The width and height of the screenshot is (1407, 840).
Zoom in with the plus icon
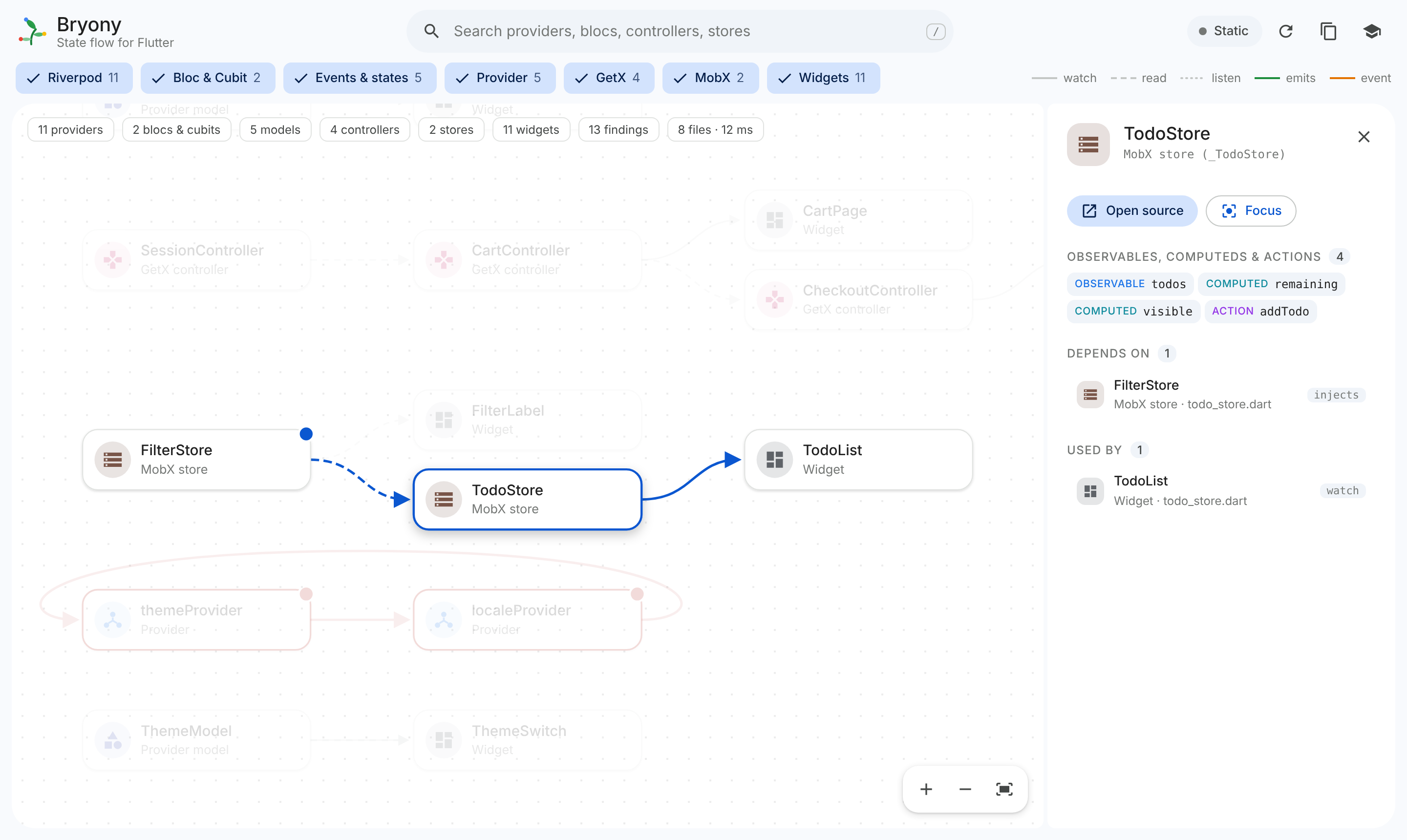point(926,789)
